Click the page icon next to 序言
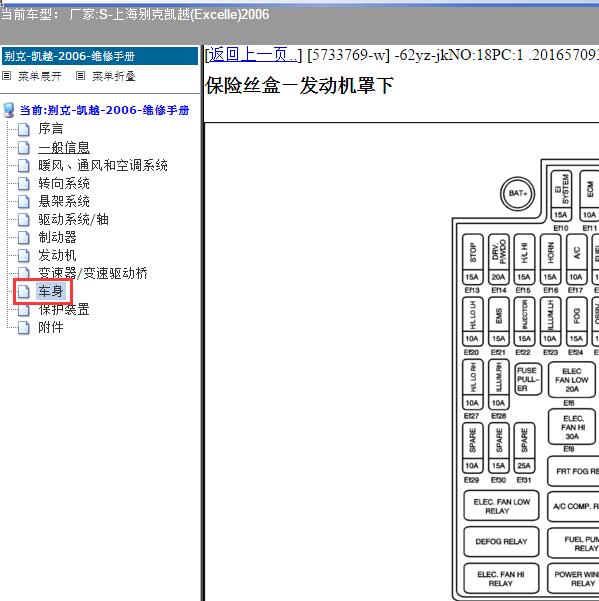 pyautogui.click(x=24, y=129)
